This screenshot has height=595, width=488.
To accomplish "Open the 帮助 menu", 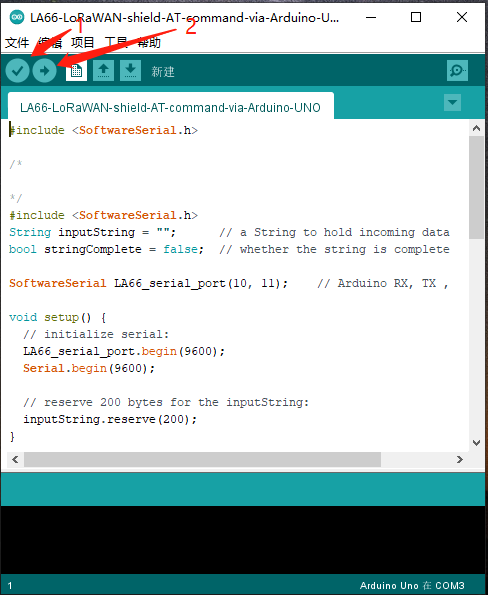I will [x=149, y=42].
